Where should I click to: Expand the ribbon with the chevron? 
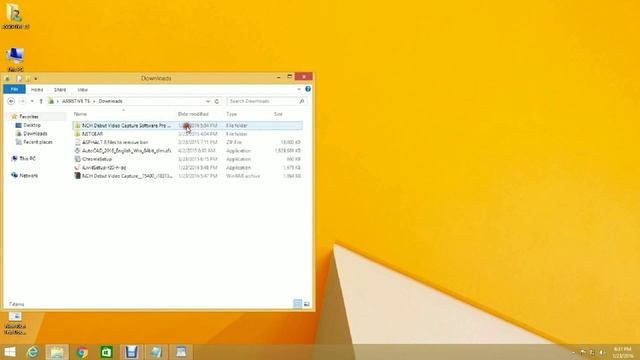[x=299, y=89]
